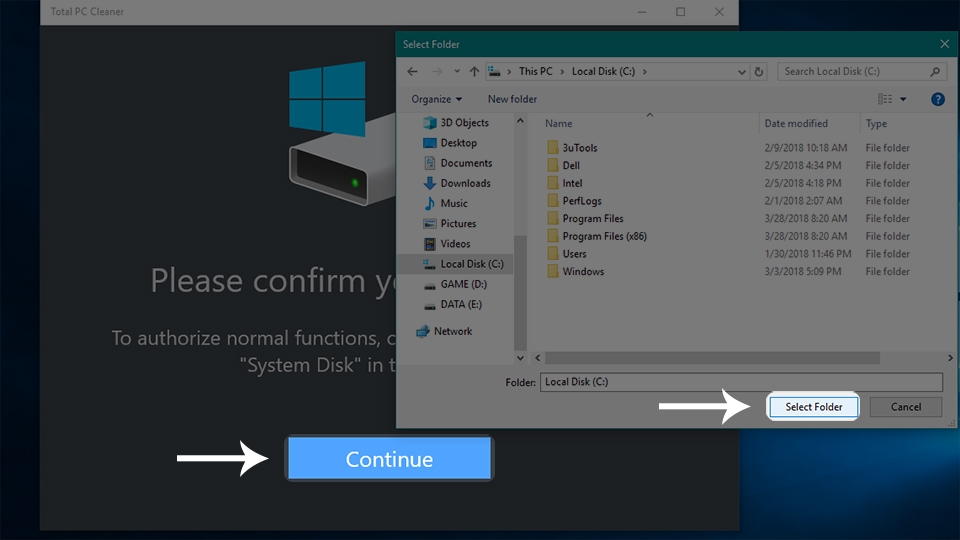Viewport: 960px width, 540px height.
Task: Cancel the Select Folder dialog
Action: [906, 407]
